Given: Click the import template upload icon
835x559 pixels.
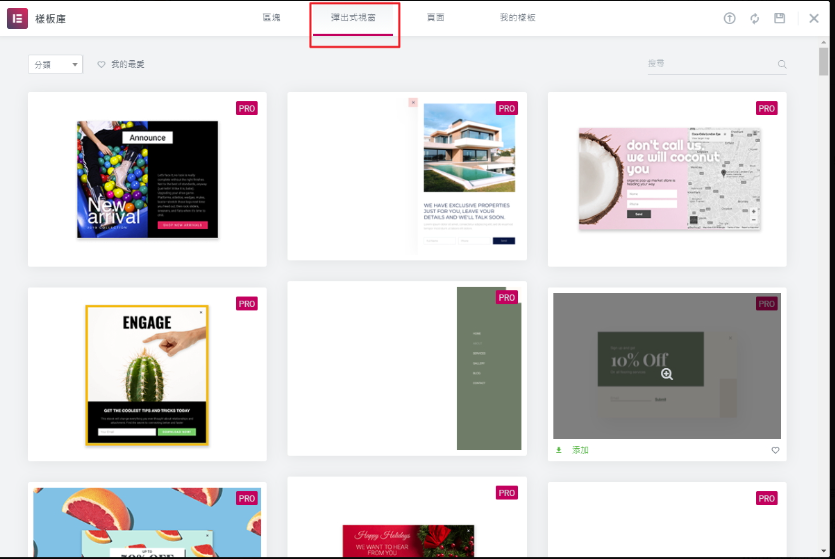Looking at the screenshot, I should pos(729,18).
